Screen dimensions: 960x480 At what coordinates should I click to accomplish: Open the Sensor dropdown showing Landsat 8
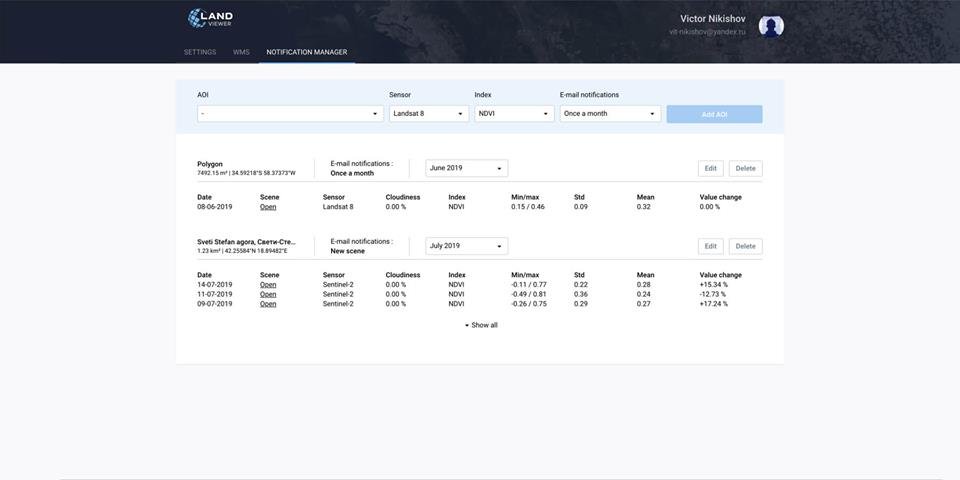click(x=428, y=114)
